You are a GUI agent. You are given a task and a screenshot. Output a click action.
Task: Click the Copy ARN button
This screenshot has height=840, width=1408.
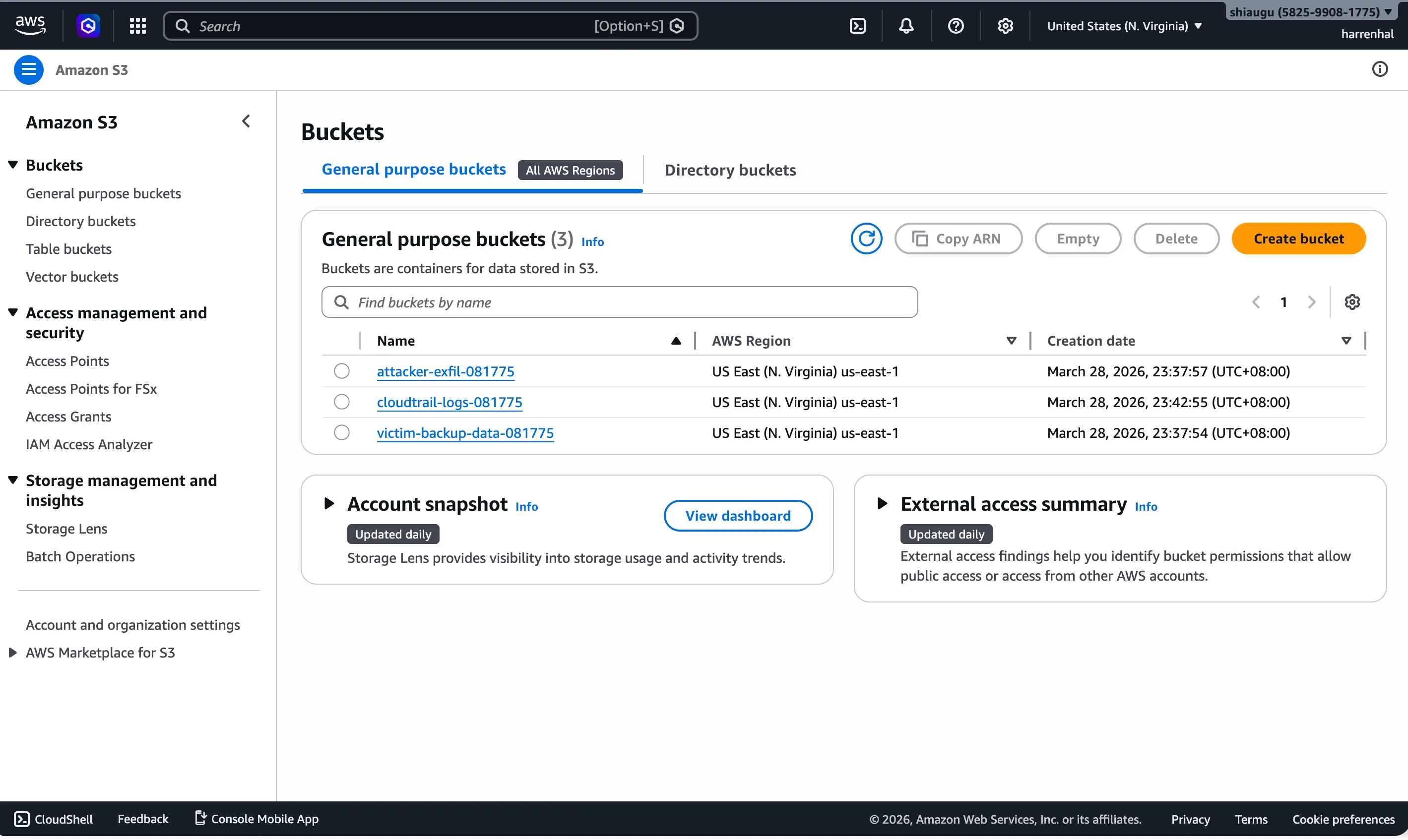coord(958,239)
